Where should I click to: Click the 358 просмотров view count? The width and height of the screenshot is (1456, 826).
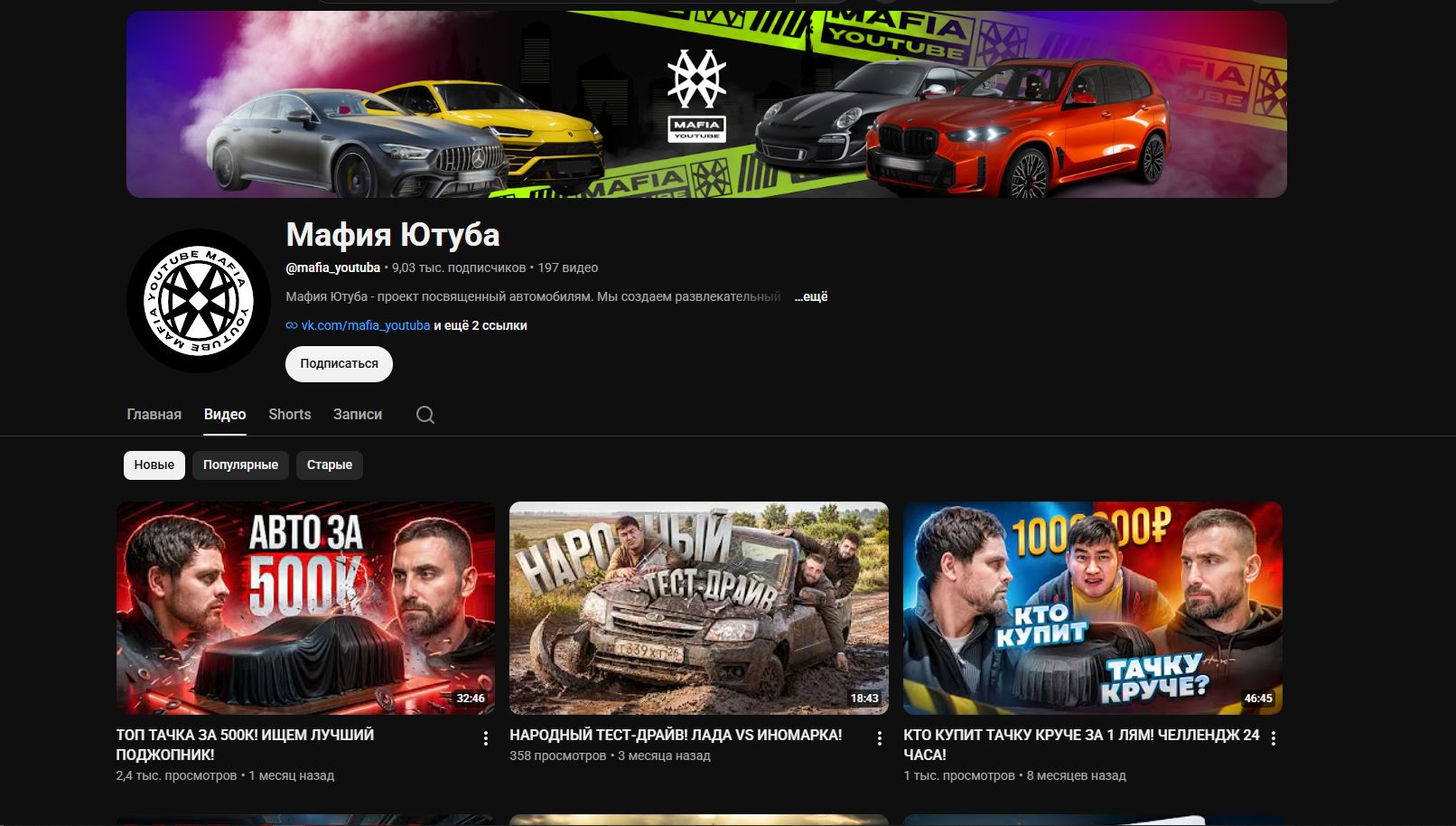(x=558, y=756)
